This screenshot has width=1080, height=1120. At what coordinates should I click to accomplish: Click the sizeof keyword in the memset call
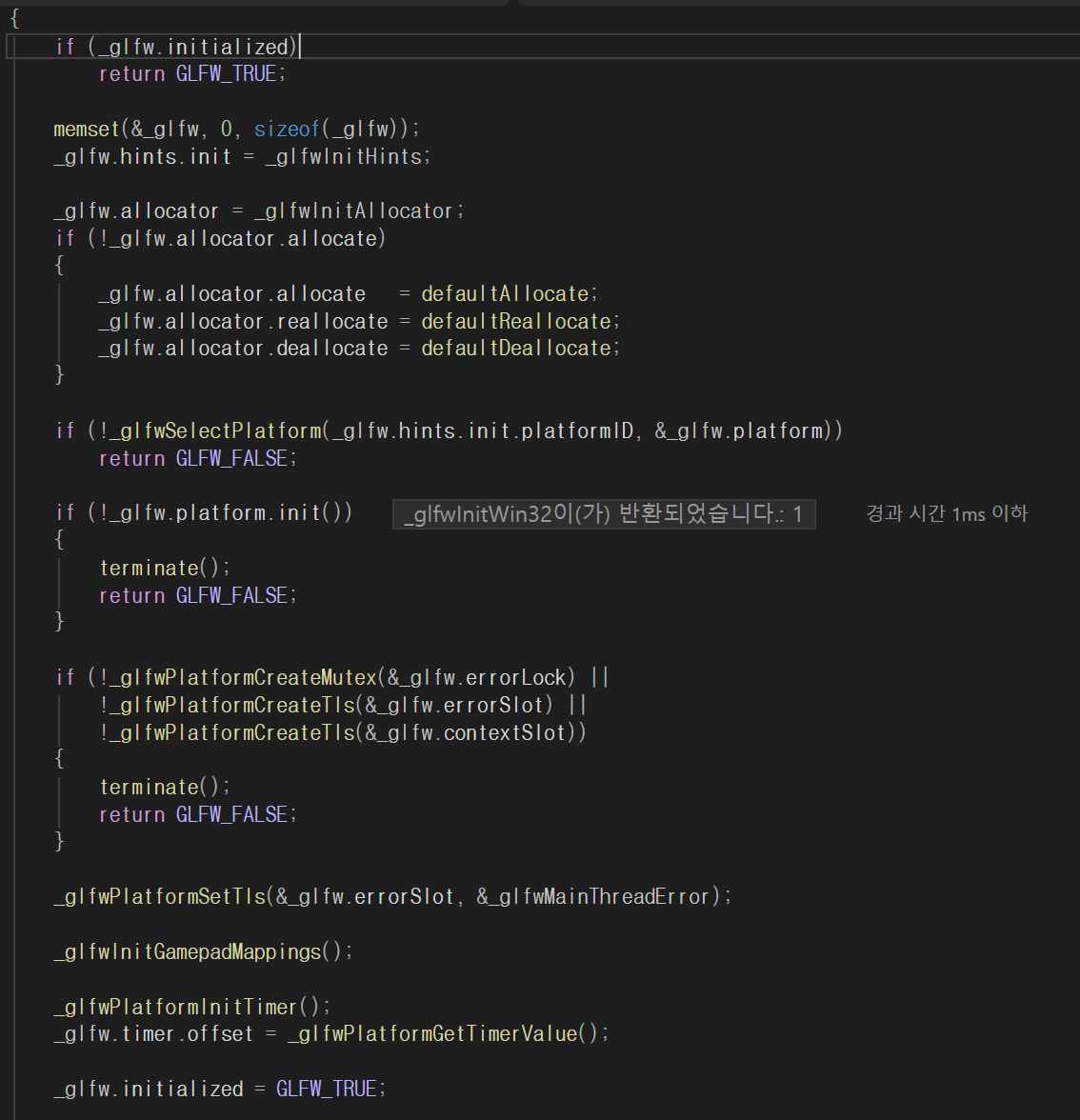pos(286,128)
